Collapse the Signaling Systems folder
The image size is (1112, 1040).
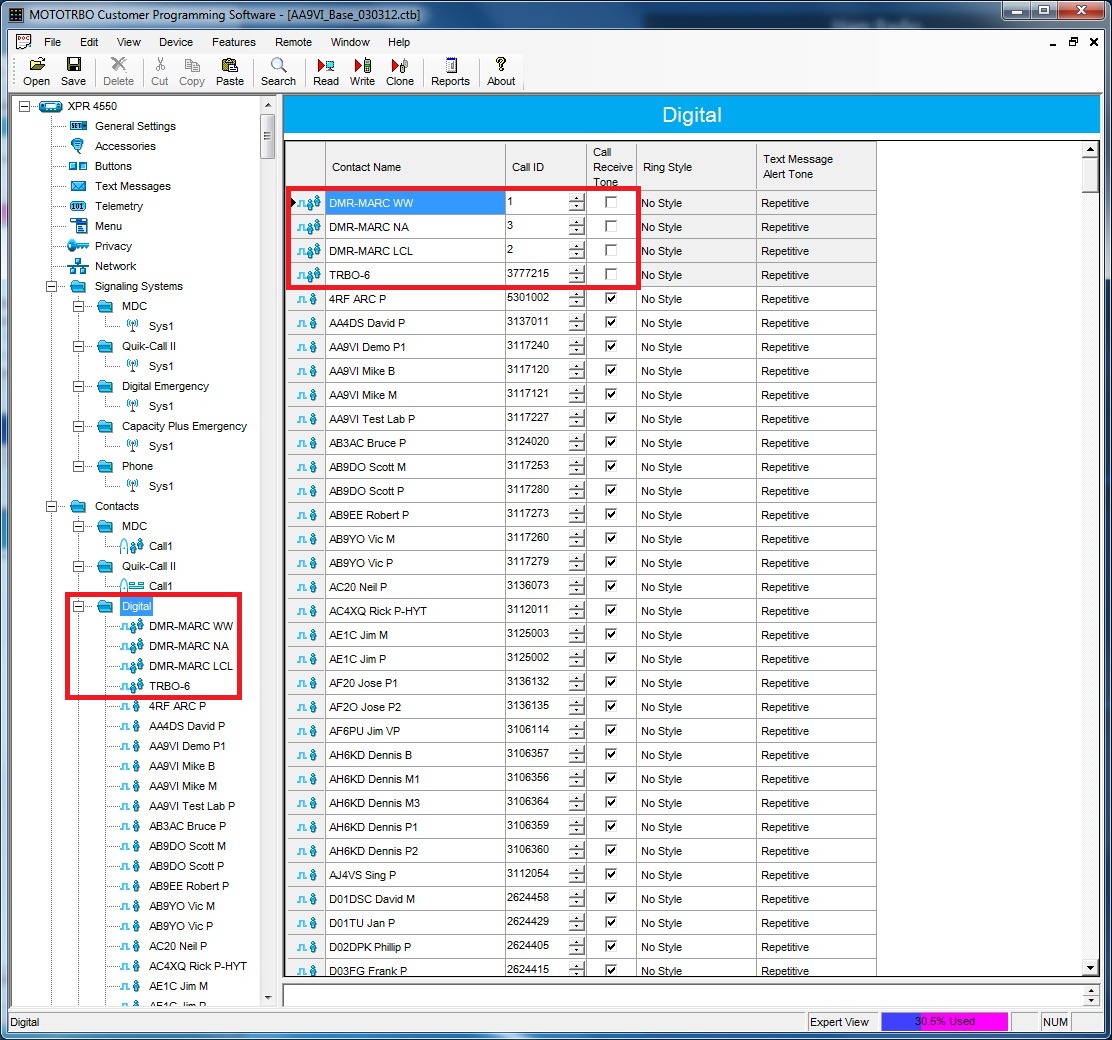click(x=52, y=287)
